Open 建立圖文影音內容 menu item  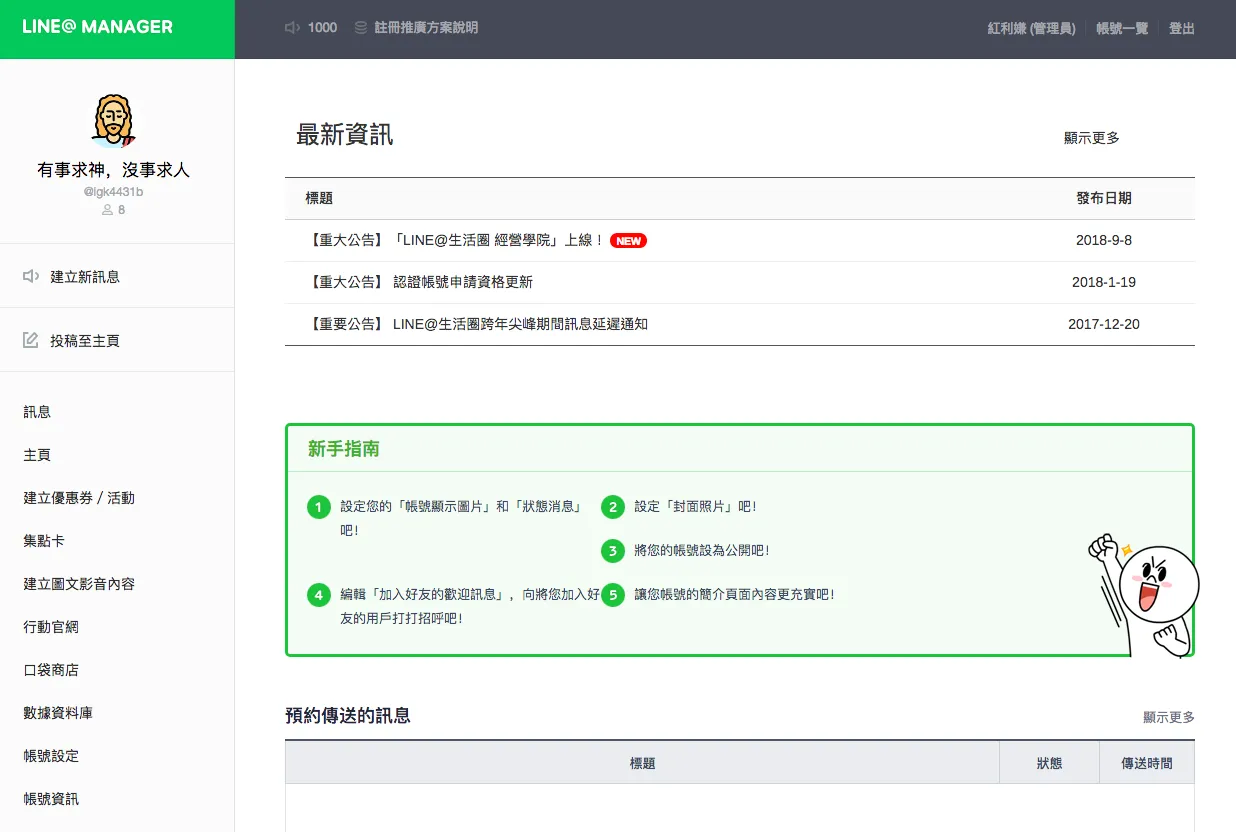point(79,583)
